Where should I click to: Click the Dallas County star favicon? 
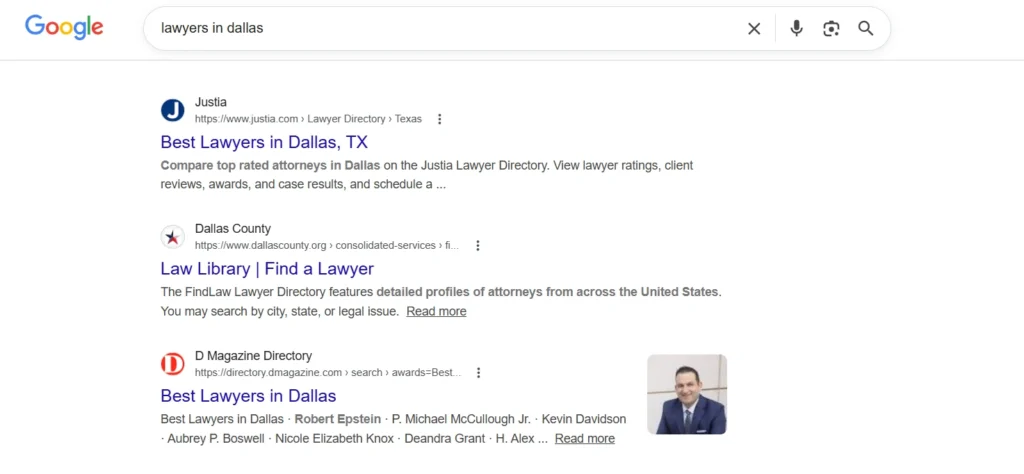(172, 236)
